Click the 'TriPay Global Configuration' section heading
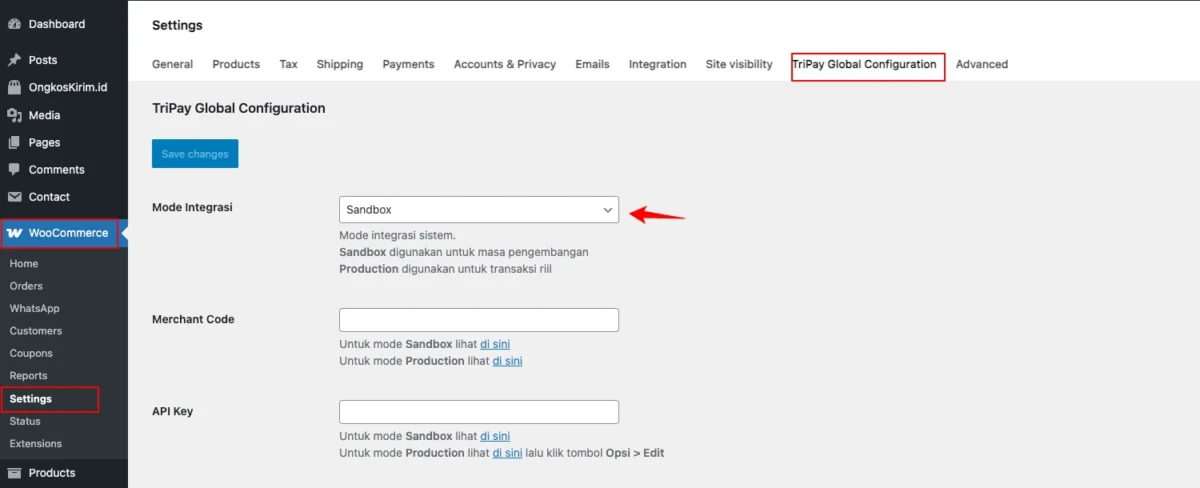1200x488 pixels. [x=239, y=108]
